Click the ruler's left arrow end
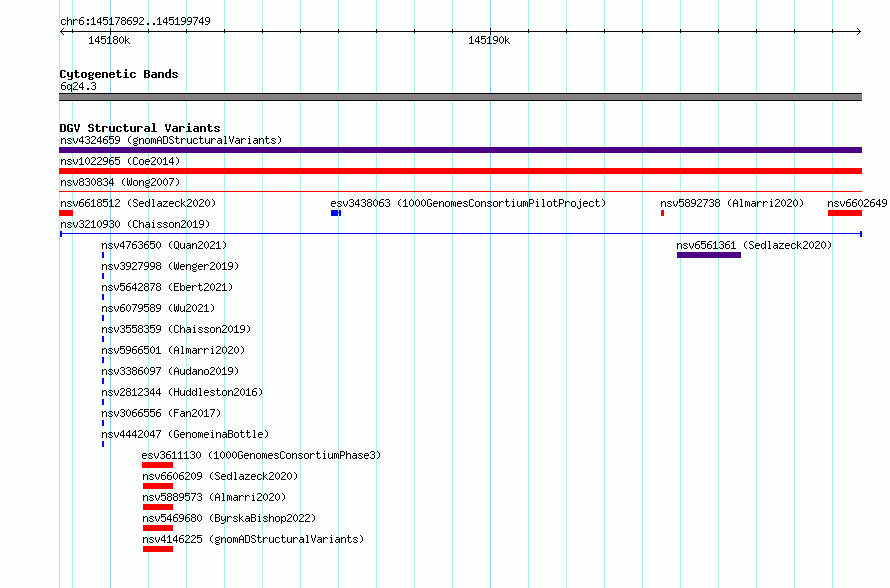890x588 pixels. tap(62, 31)
